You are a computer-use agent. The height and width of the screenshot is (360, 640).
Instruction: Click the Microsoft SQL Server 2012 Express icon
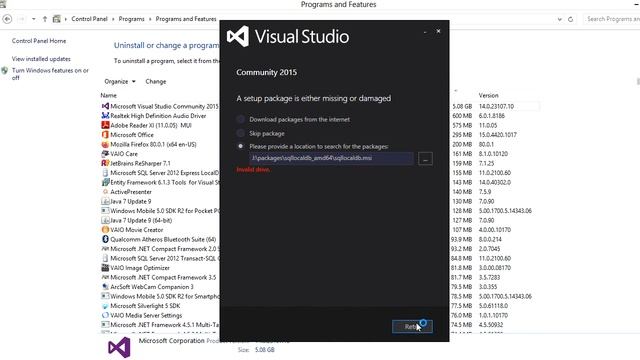click(105, 173)
